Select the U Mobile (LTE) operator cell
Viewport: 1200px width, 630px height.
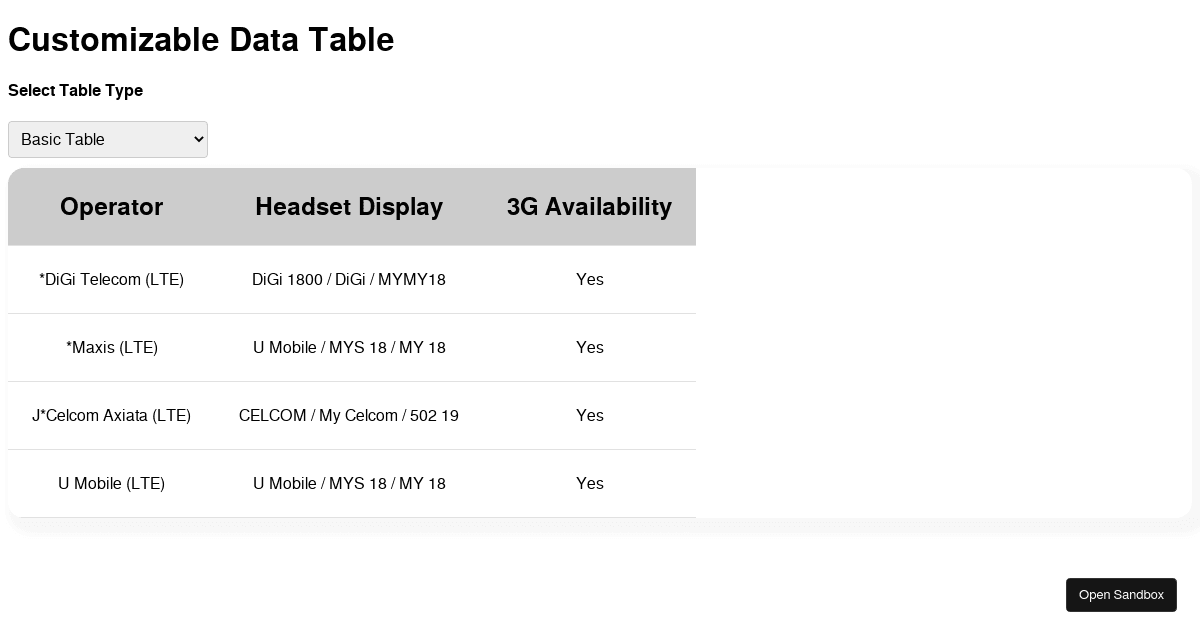111,484
